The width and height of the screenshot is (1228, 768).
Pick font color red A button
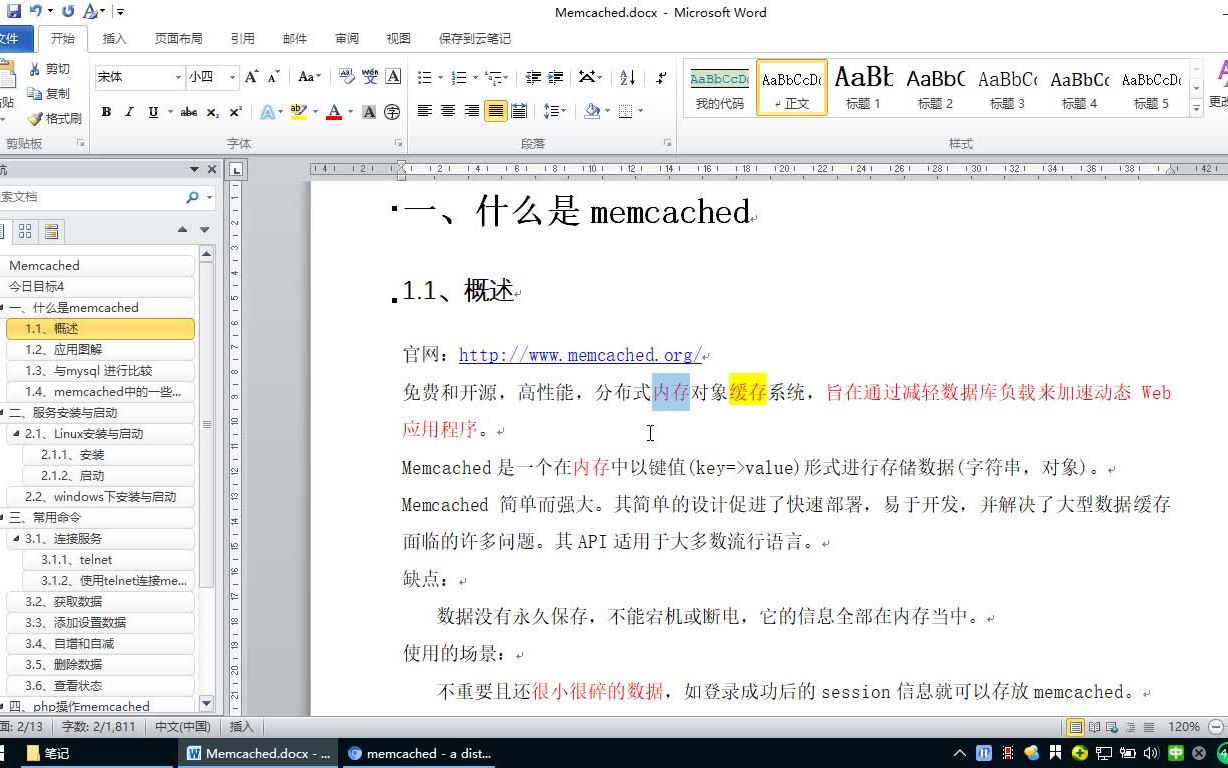333,112
